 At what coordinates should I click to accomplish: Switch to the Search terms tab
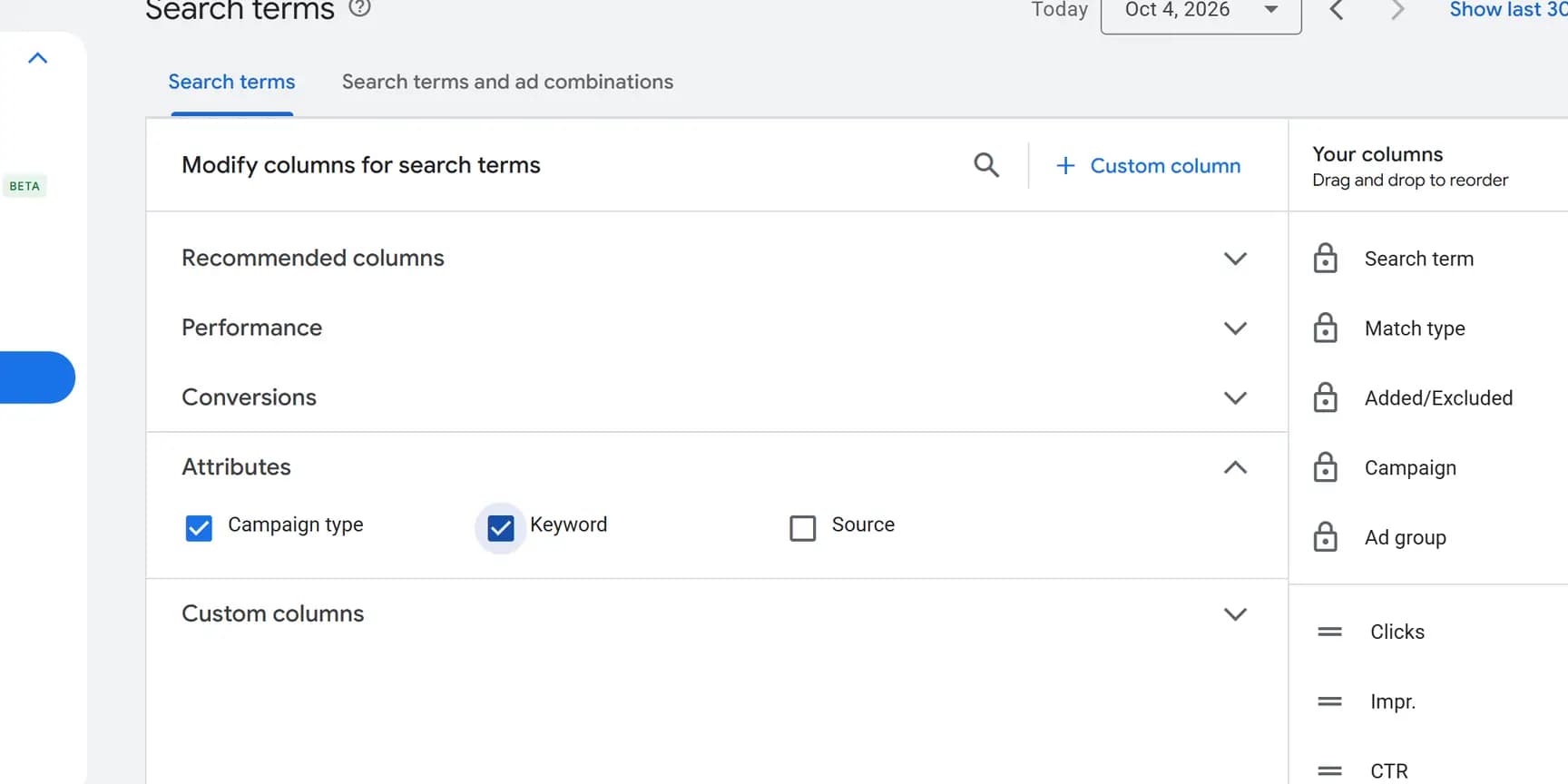231,82
